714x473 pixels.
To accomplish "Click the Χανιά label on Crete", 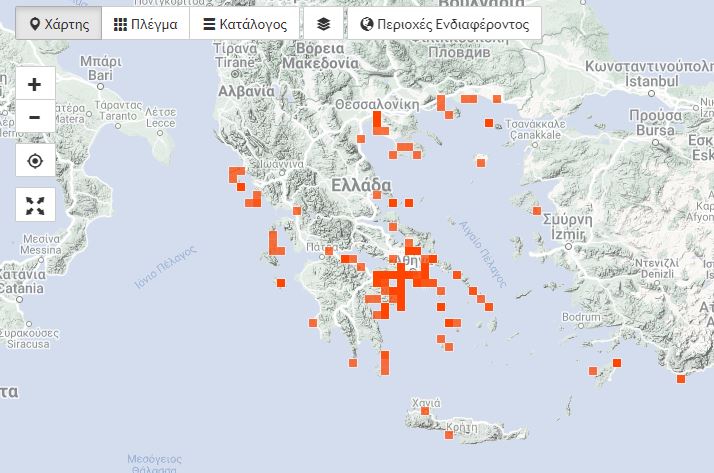I will coord(426,403).
